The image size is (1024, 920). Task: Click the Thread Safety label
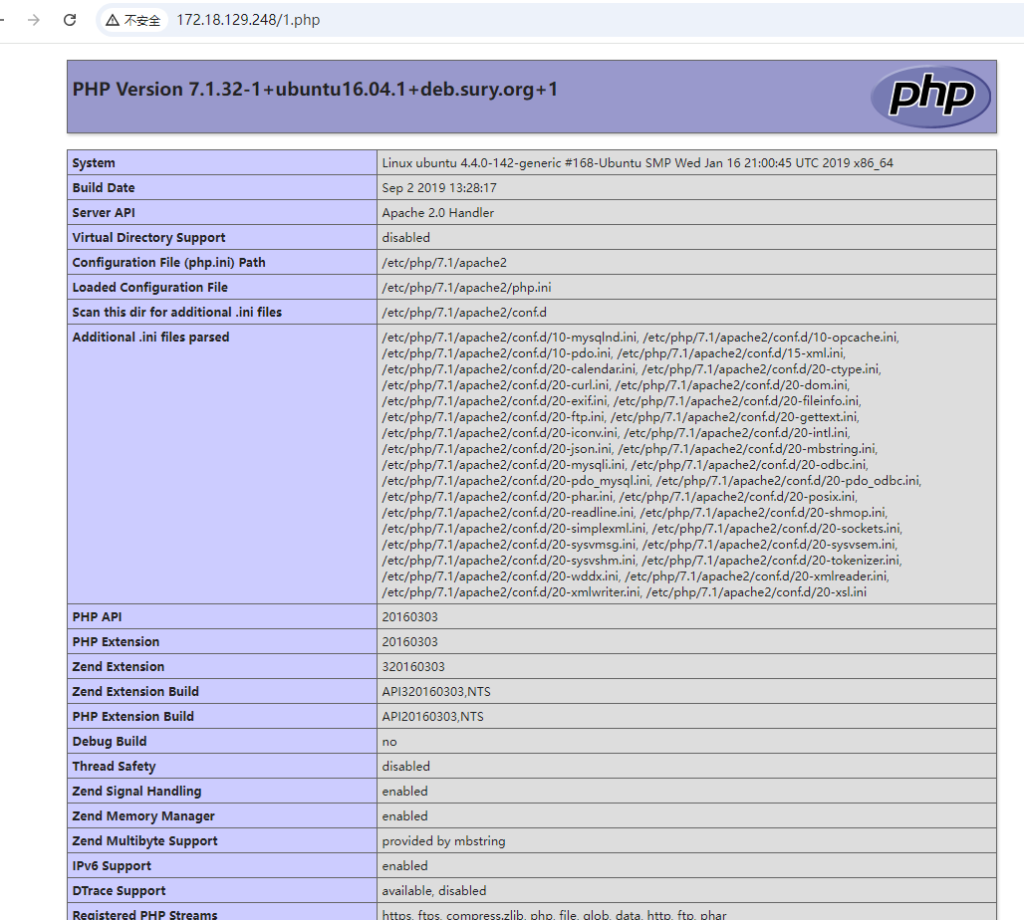114,766
